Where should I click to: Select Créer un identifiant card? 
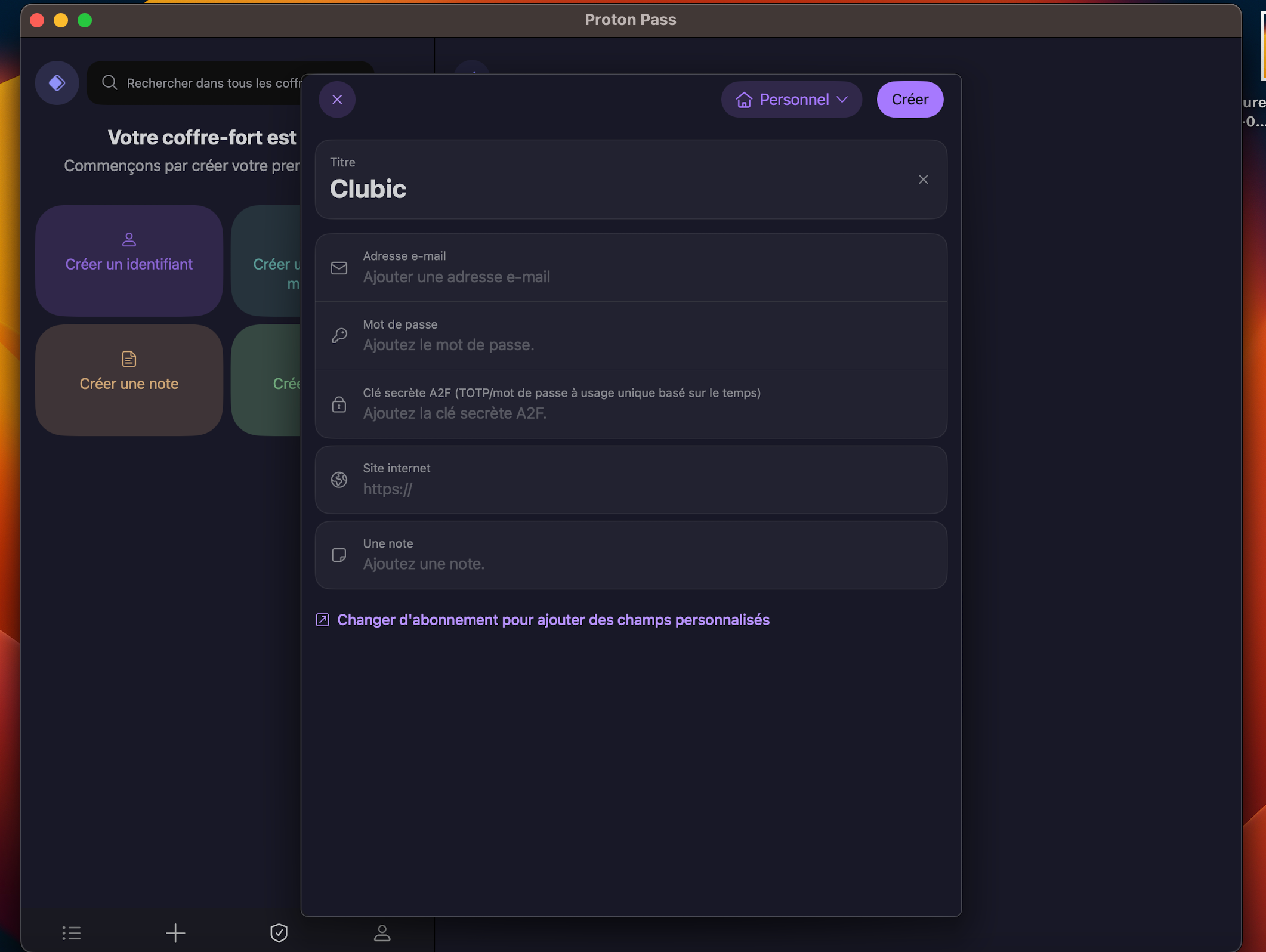pos(129,261)
